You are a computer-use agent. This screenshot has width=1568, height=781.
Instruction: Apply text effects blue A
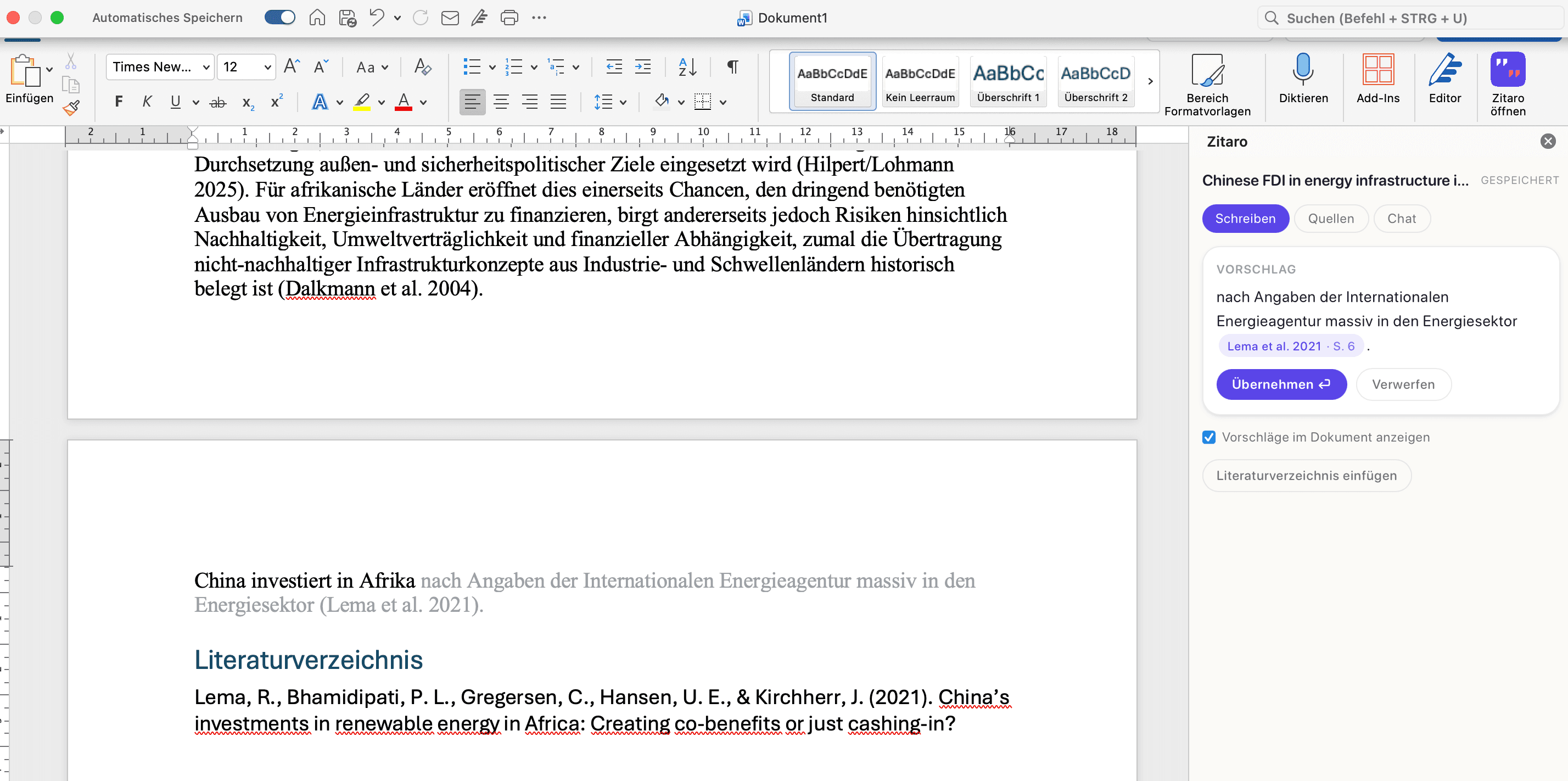pos(320,102)
